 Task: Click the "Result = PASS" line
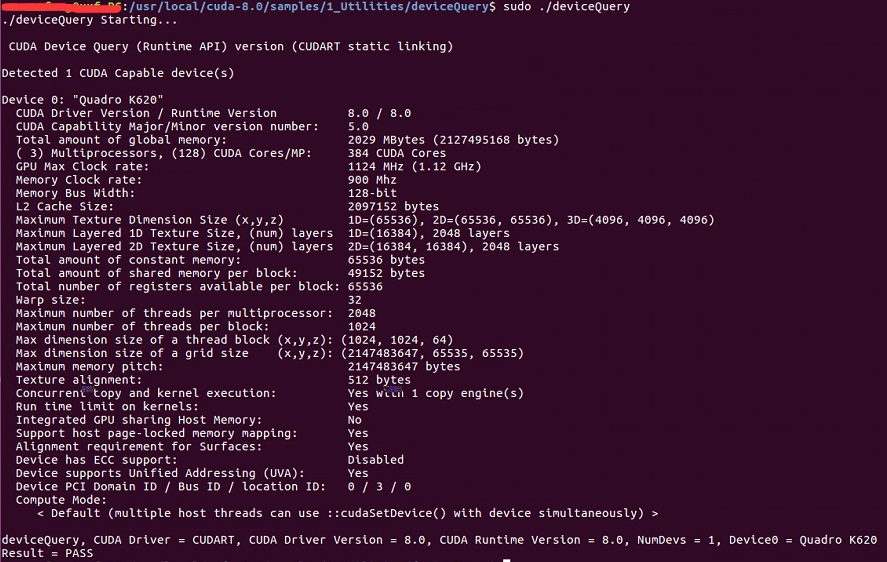pyautogui.click(x=47, y=553)
